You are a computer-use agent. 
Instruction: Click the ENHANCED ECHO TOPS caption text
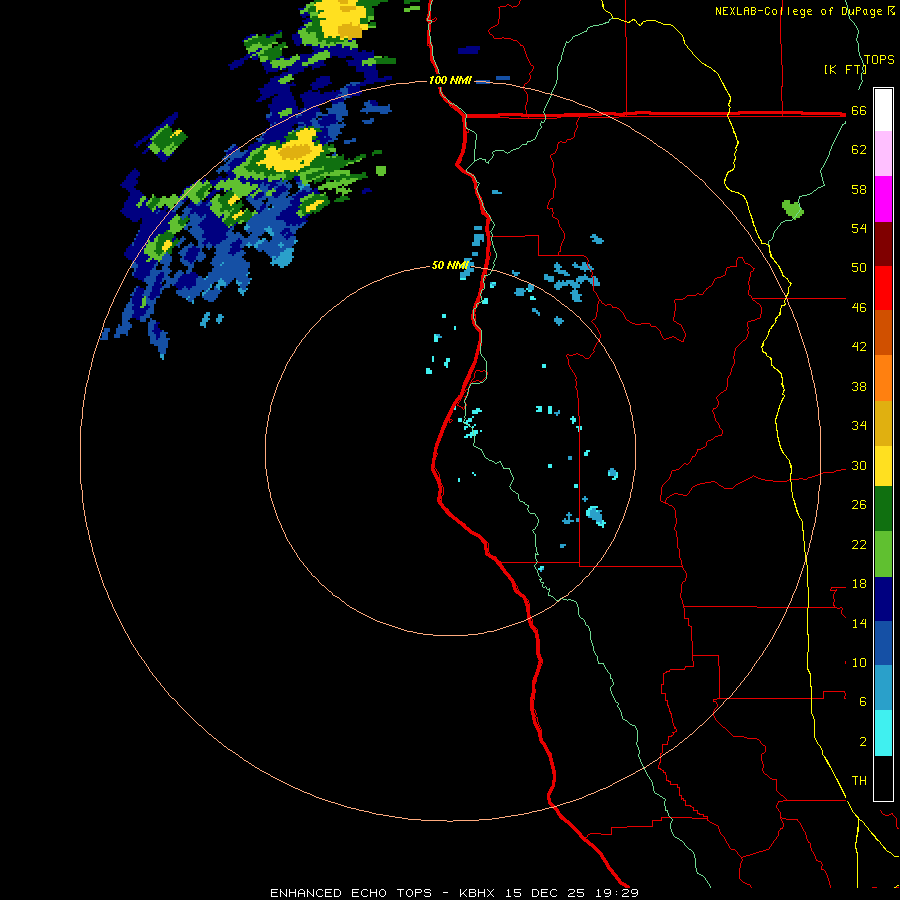351,893
